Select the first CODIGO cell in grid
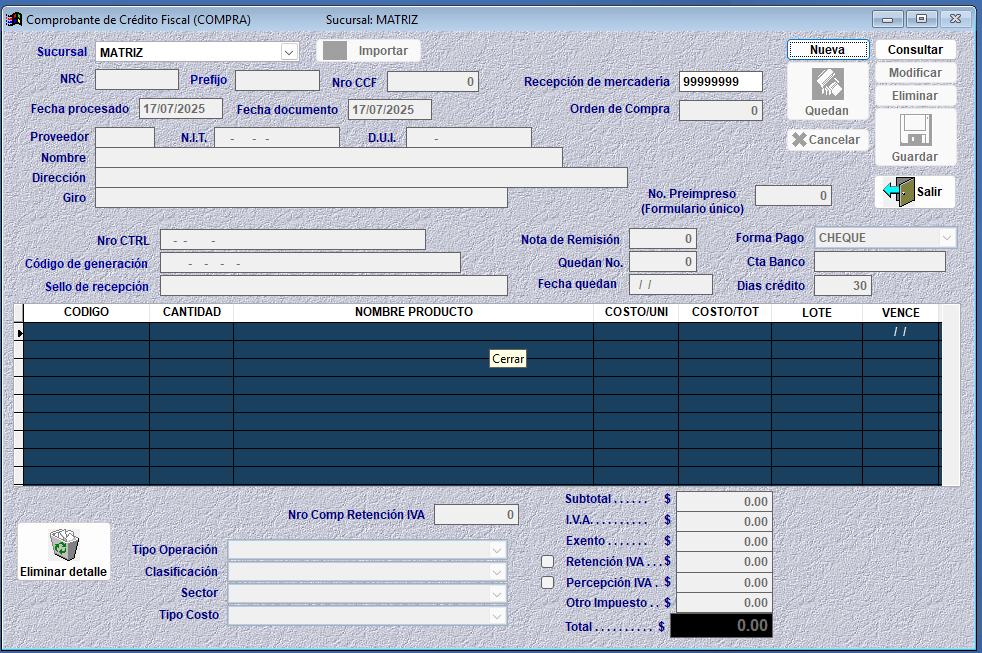 click(x=86, y=332)
